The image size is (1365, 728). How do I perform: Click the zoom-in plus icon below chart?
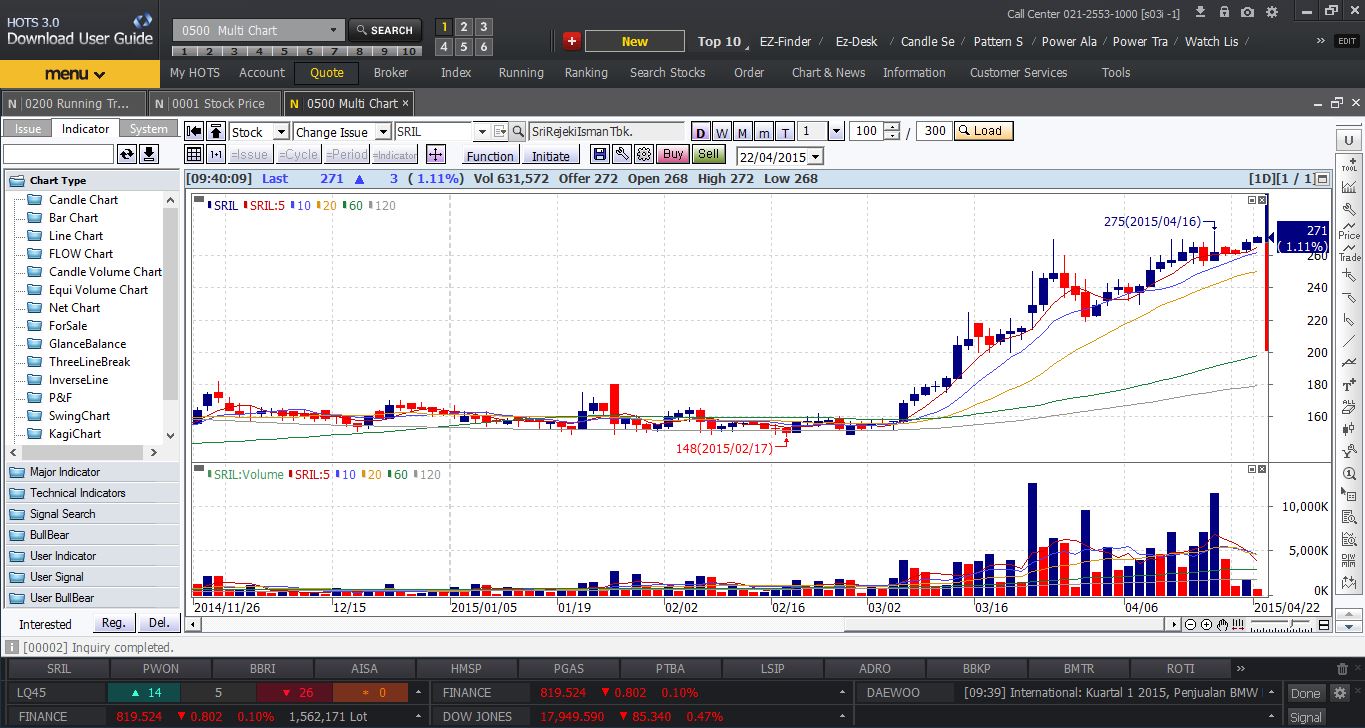1207,625
